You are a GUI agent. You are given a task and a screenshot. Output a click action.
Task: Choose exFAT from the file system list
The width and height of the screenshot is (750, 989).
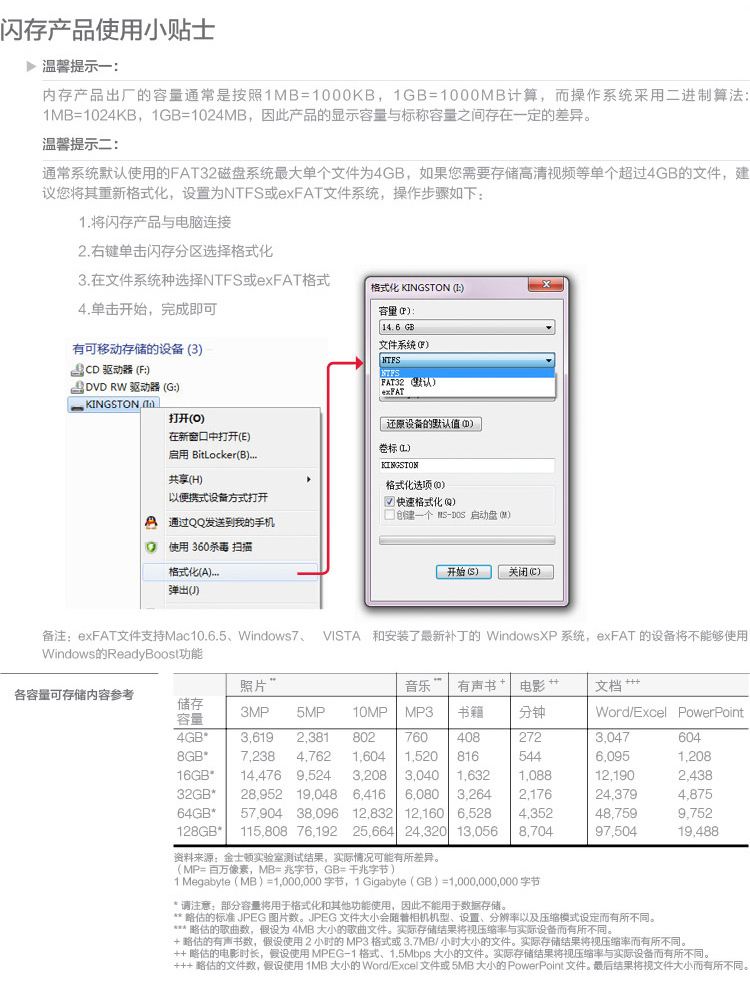coord(393,392)
